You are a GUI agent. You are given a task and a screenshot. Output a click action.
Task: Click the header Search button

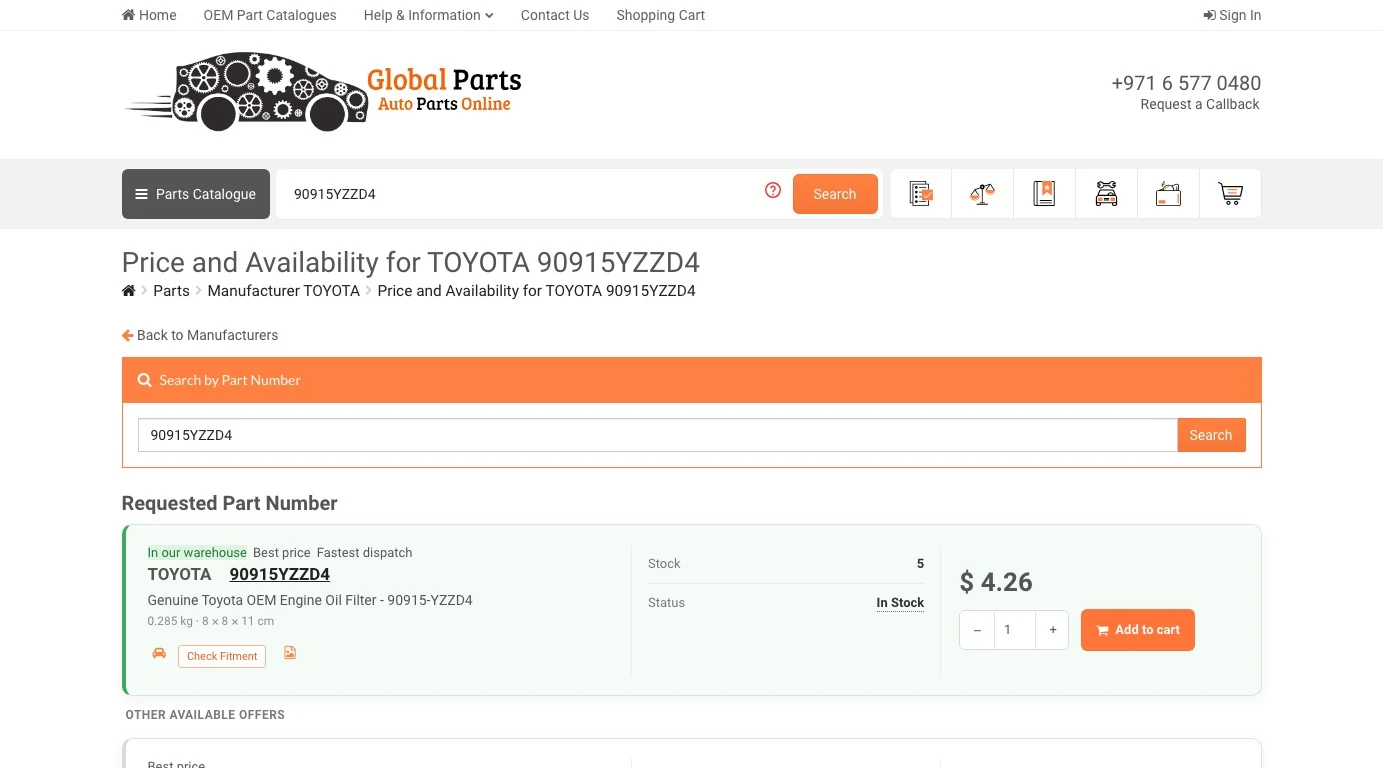(835, 194)
